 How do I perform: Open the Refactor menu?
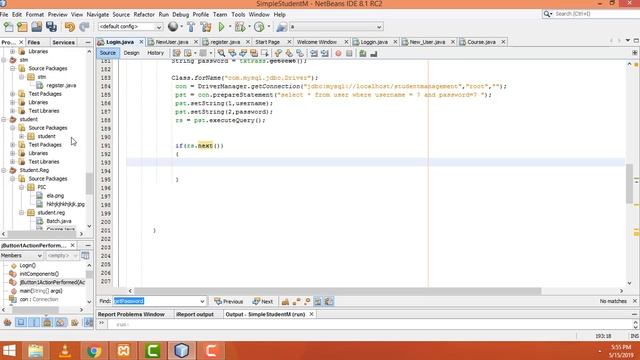(x=144, y=14)
